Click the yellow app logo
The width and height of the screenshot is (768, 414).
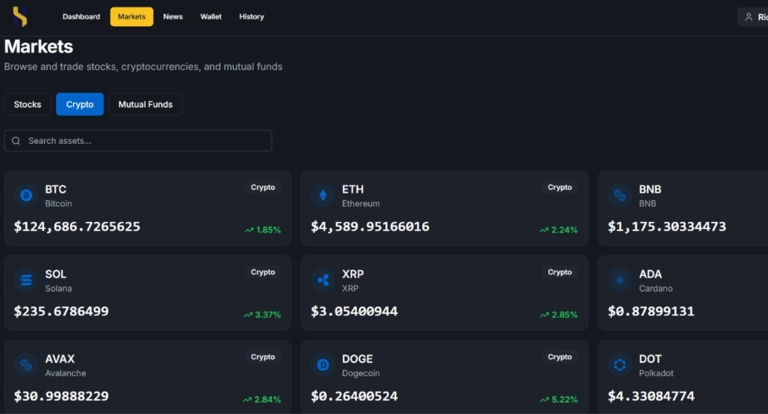[20, 17]
